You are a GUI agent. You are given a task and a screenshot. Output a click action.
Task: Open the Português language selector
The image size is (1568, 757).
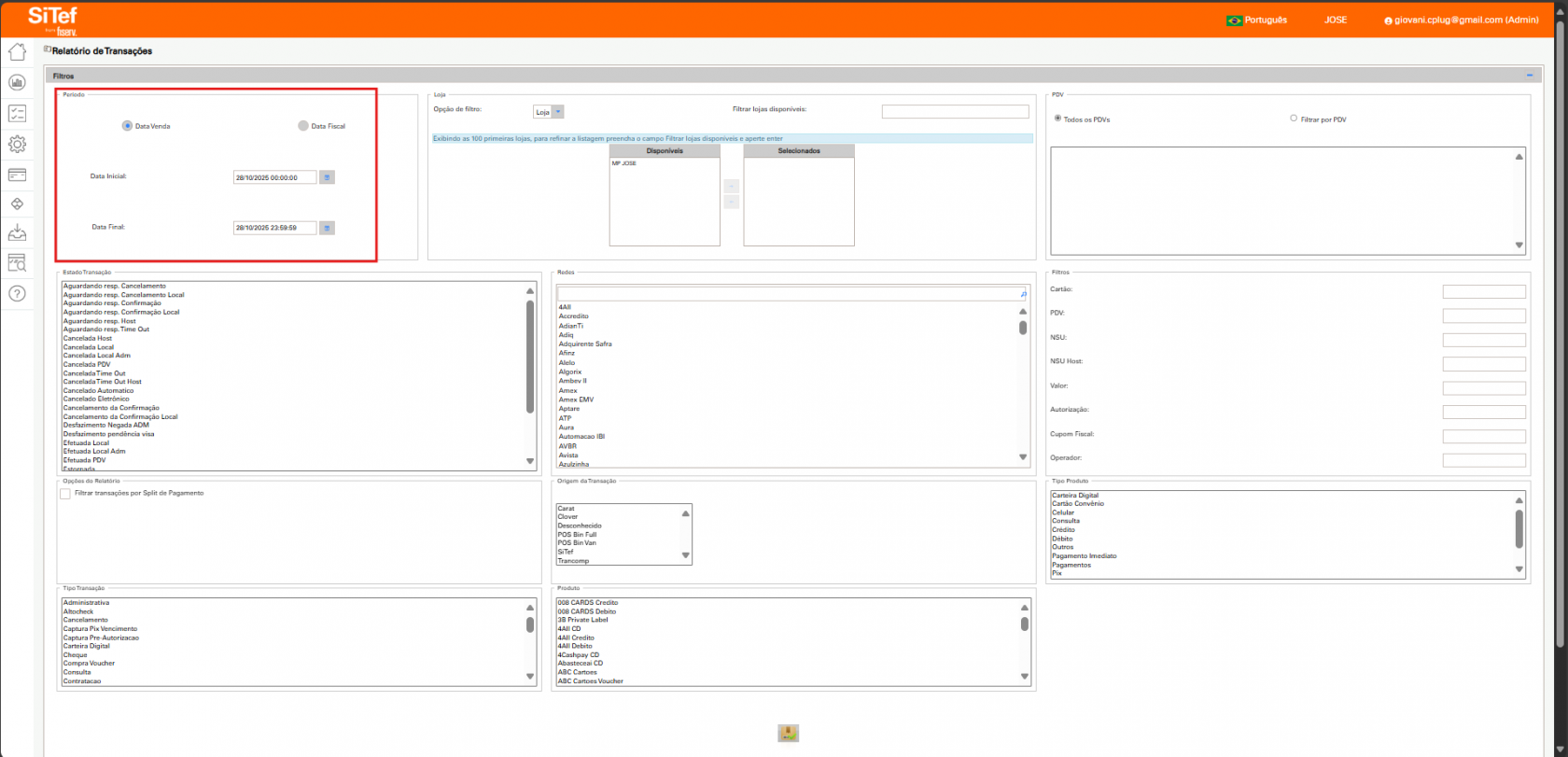tap(1256, 20)
